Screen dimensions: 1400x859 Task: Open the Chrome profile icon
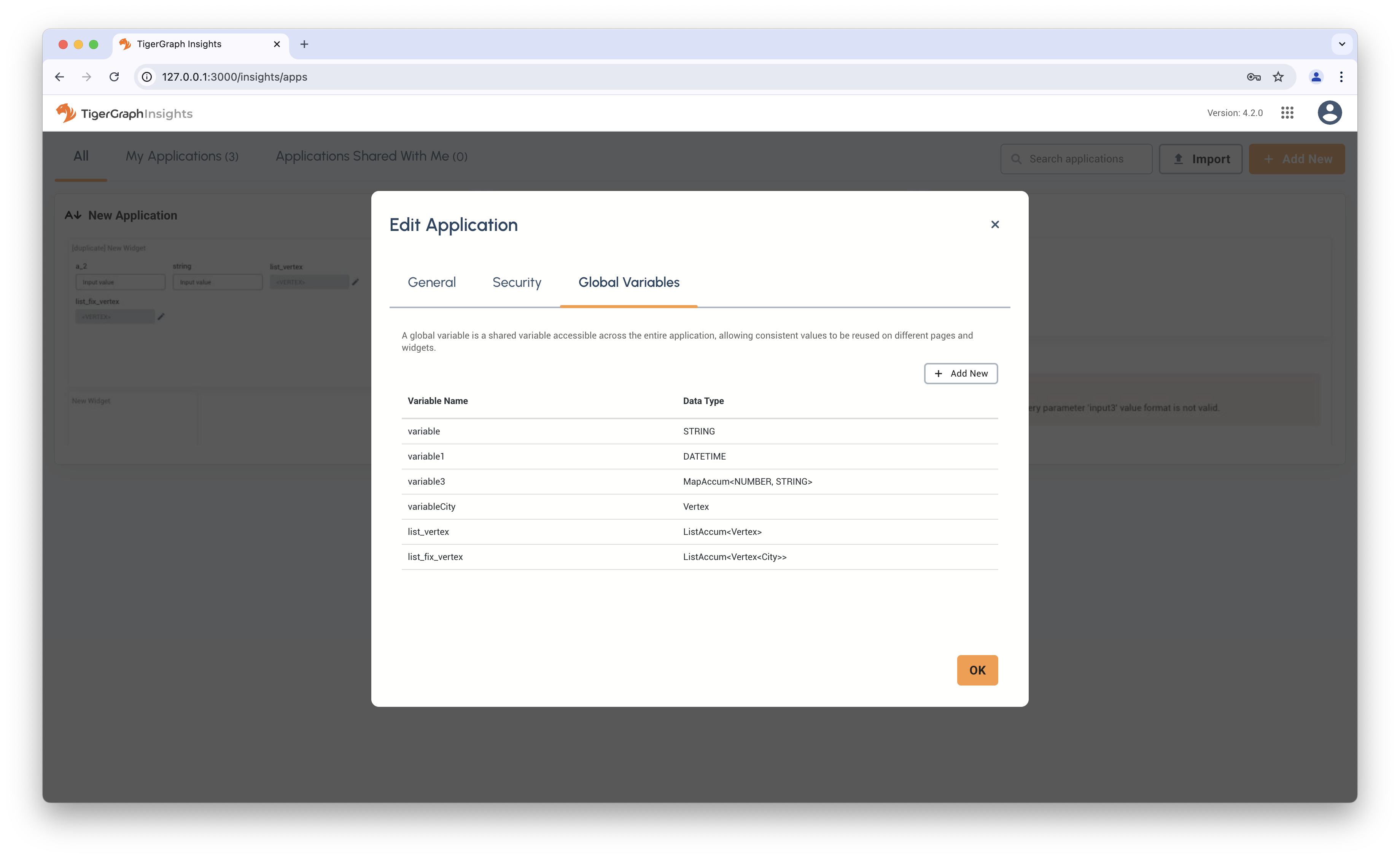tap(1316, 77)
